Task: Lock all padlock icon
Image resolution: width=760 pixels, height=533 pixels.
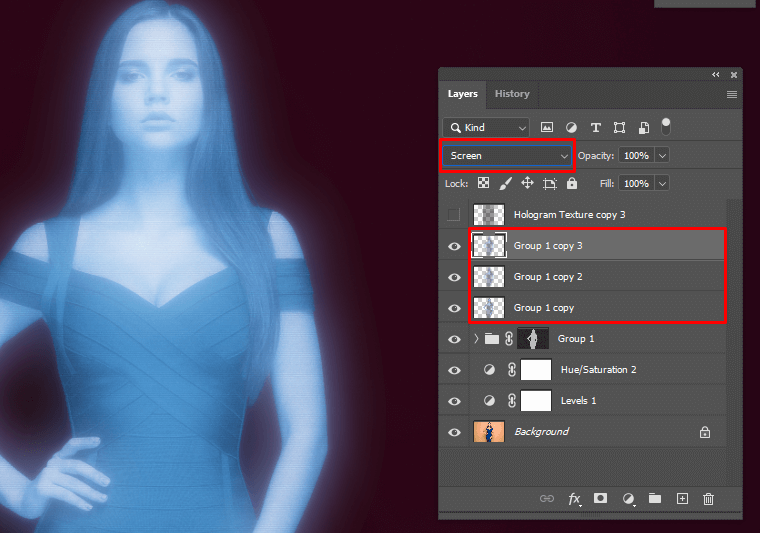Action: point(572,183)
